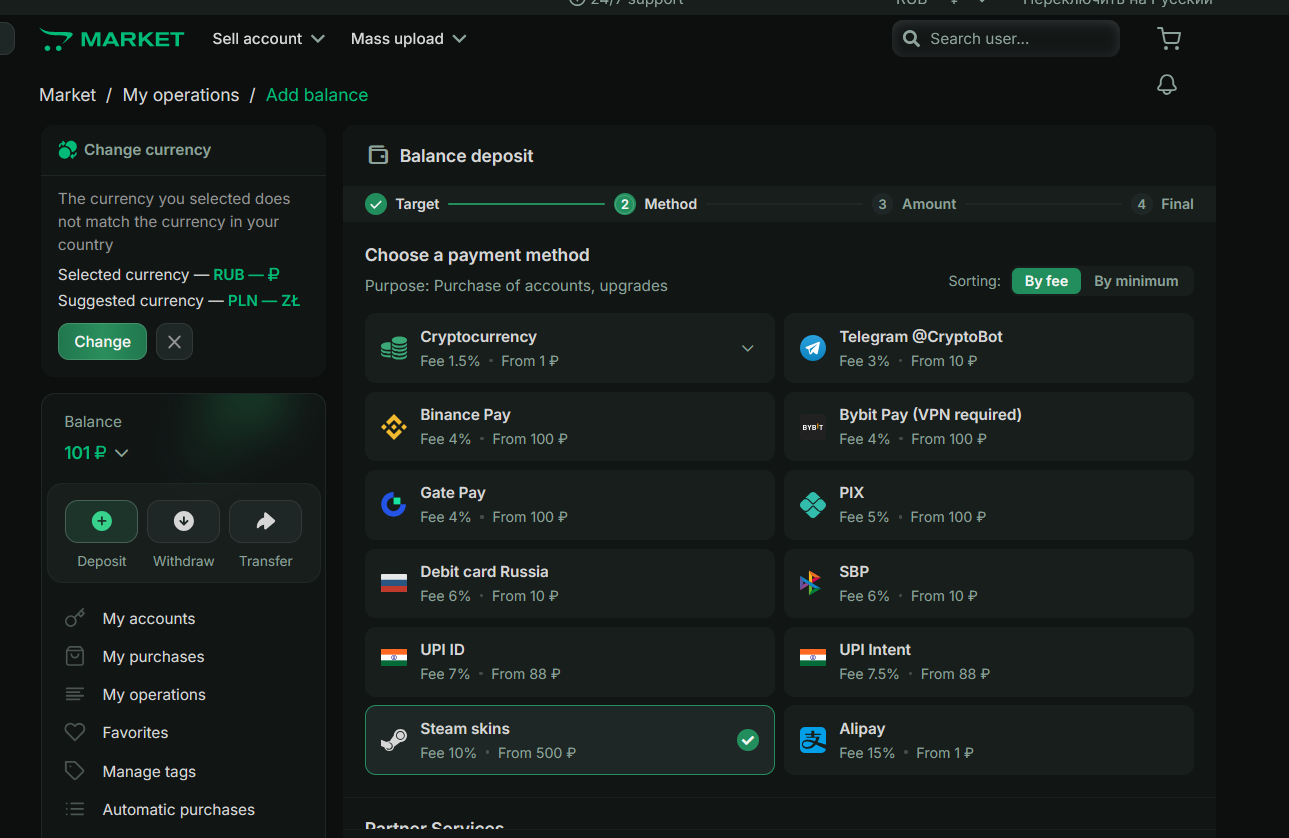Open notifications bell icon
The image size is (1289, 838).
(1167, 85)
